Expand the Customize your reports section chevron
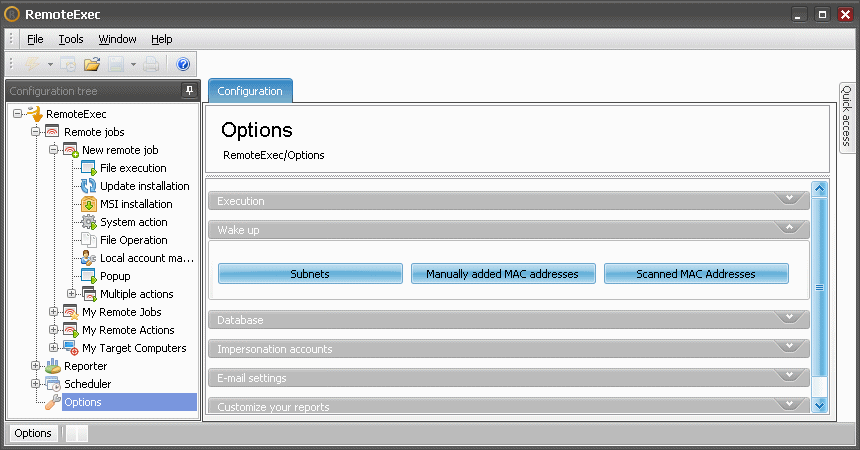Screen dimensions: 860x450 (789, 404)
